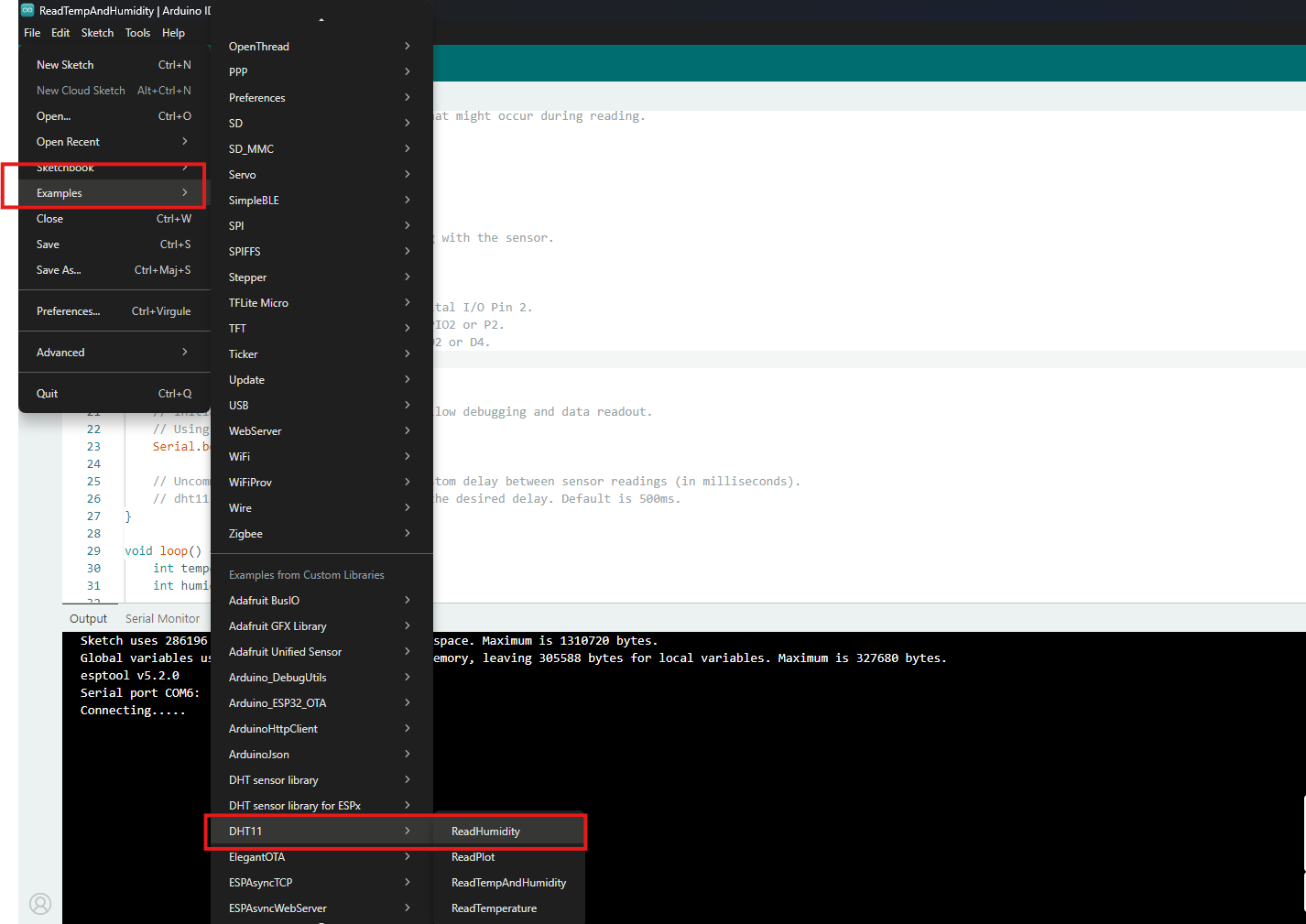Image resolution: width=1306 pixels, height=924 pixels.
Task: Open the WiFiProv examples submenu
Action: tap(321, 483)
